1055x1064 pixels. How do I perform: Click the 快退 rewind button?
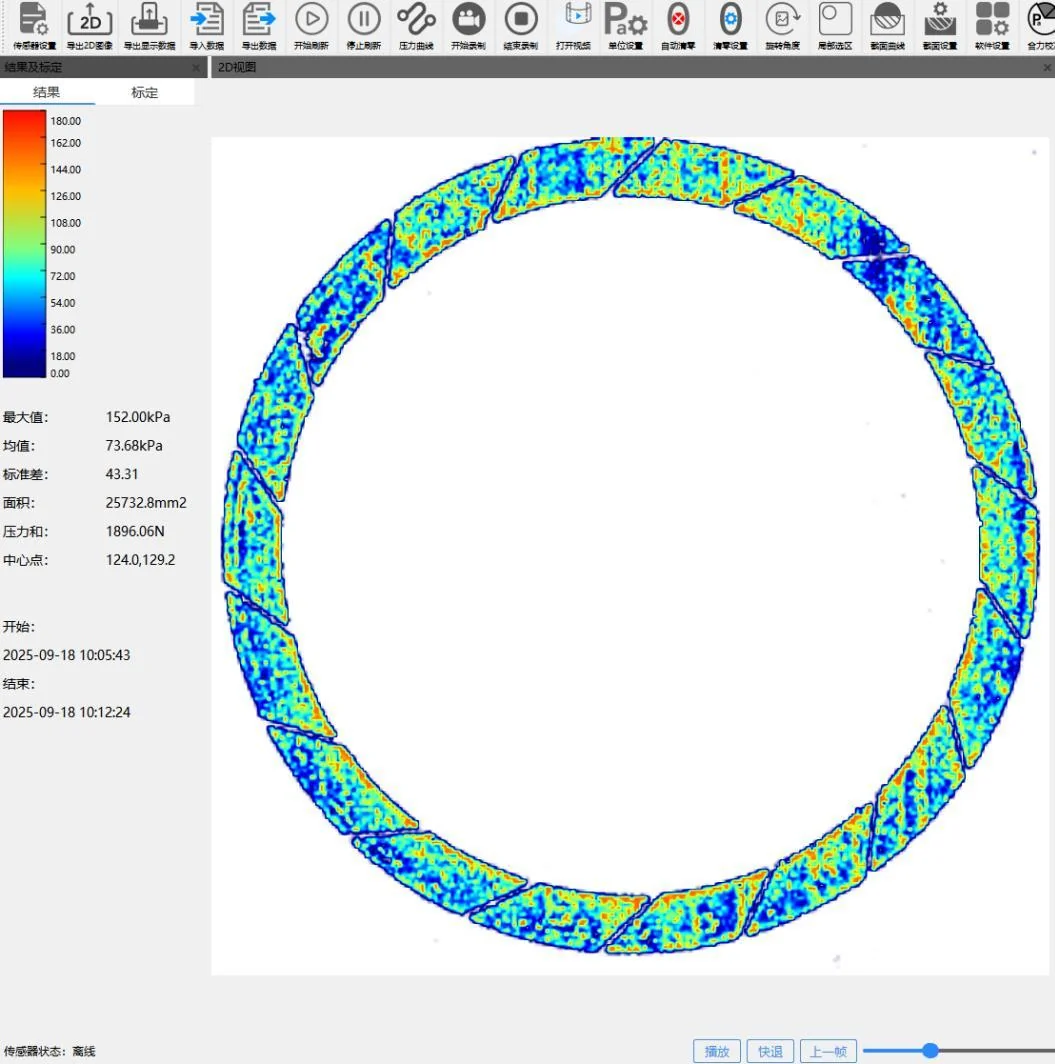tap(770, 1051)
